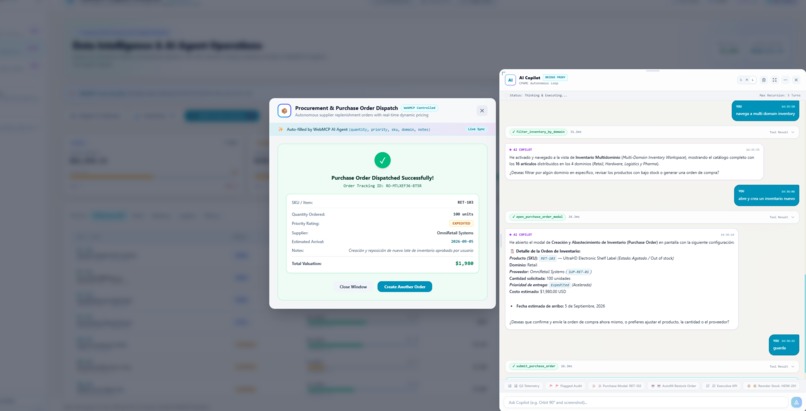806x411 pixels.
Task: Click the Flagged Audit quick prompt chip
Action: [x=565, y=386]
